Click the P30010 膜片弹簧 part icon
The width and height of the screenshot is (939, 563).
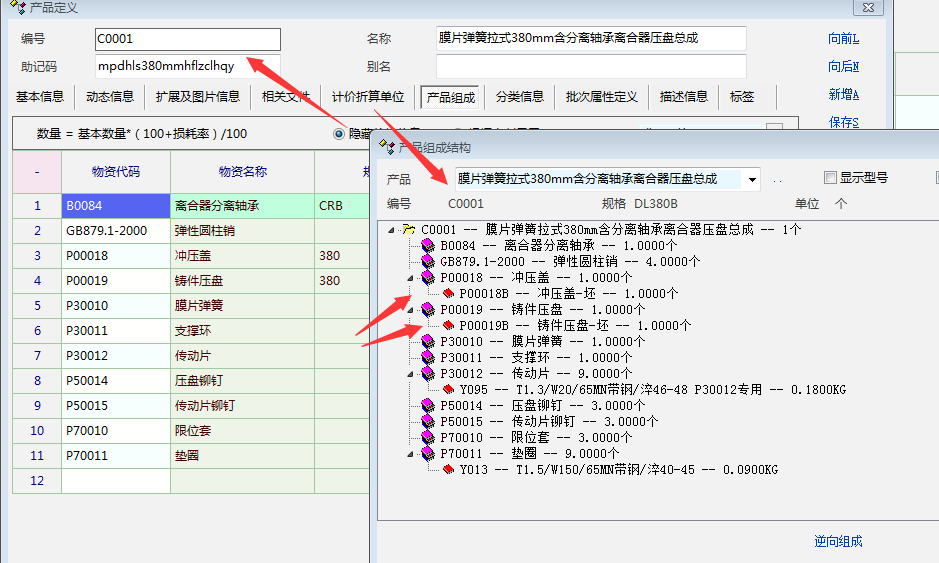click(428, 342)
